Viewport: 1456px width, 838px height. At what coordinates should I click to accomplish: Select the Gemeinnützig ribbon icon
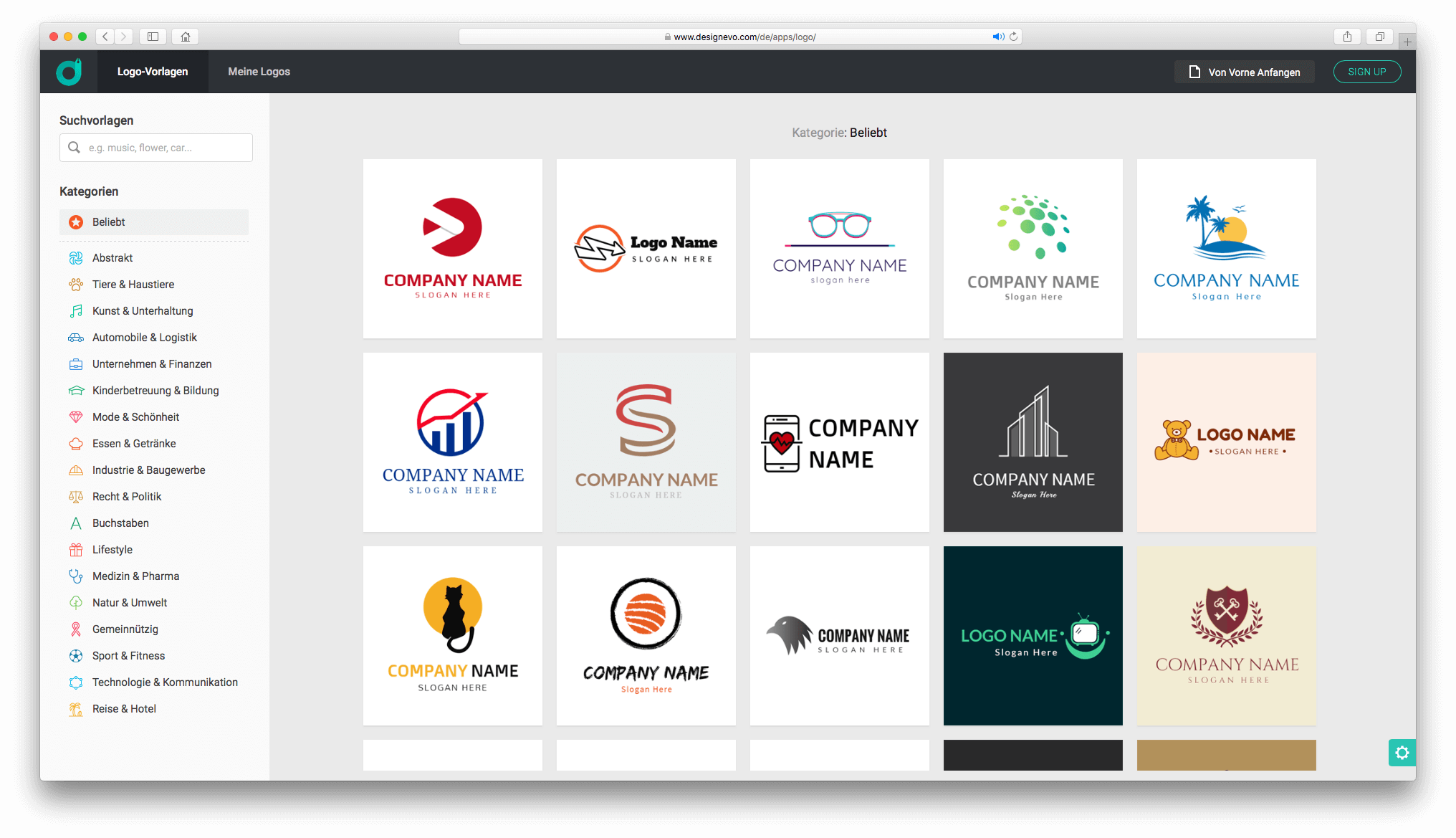[75, 629]
